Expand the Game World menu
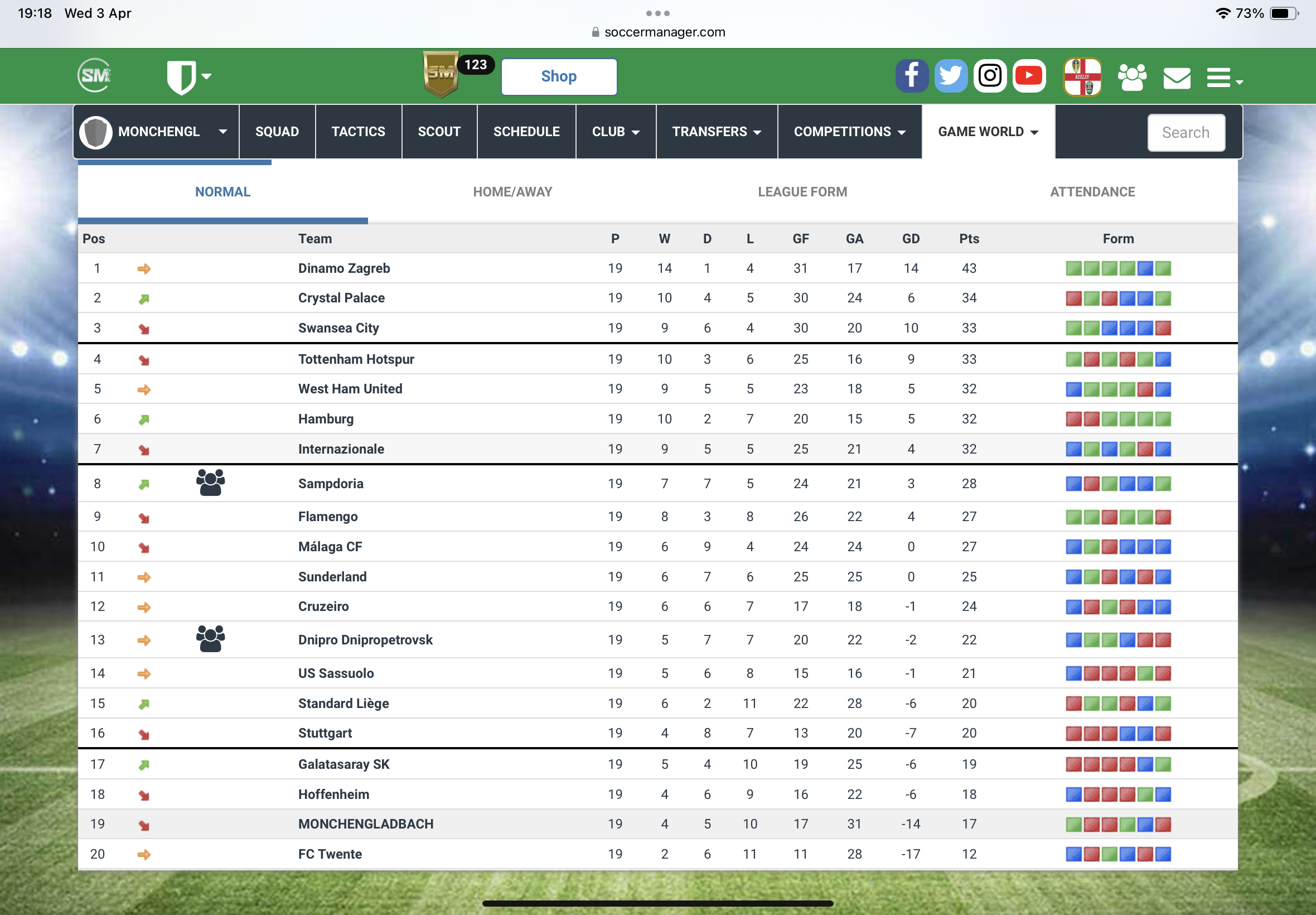This screenshot has width=1316, height=915. 988,132
